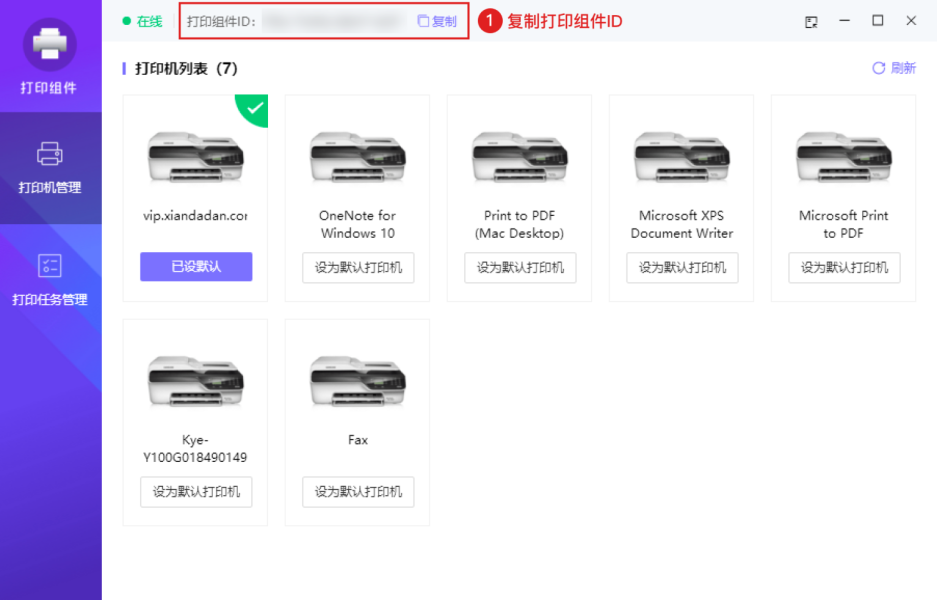Set OneNote for Windows 10 as default printer
937x600 pixels.
click(x=358, y=267)
